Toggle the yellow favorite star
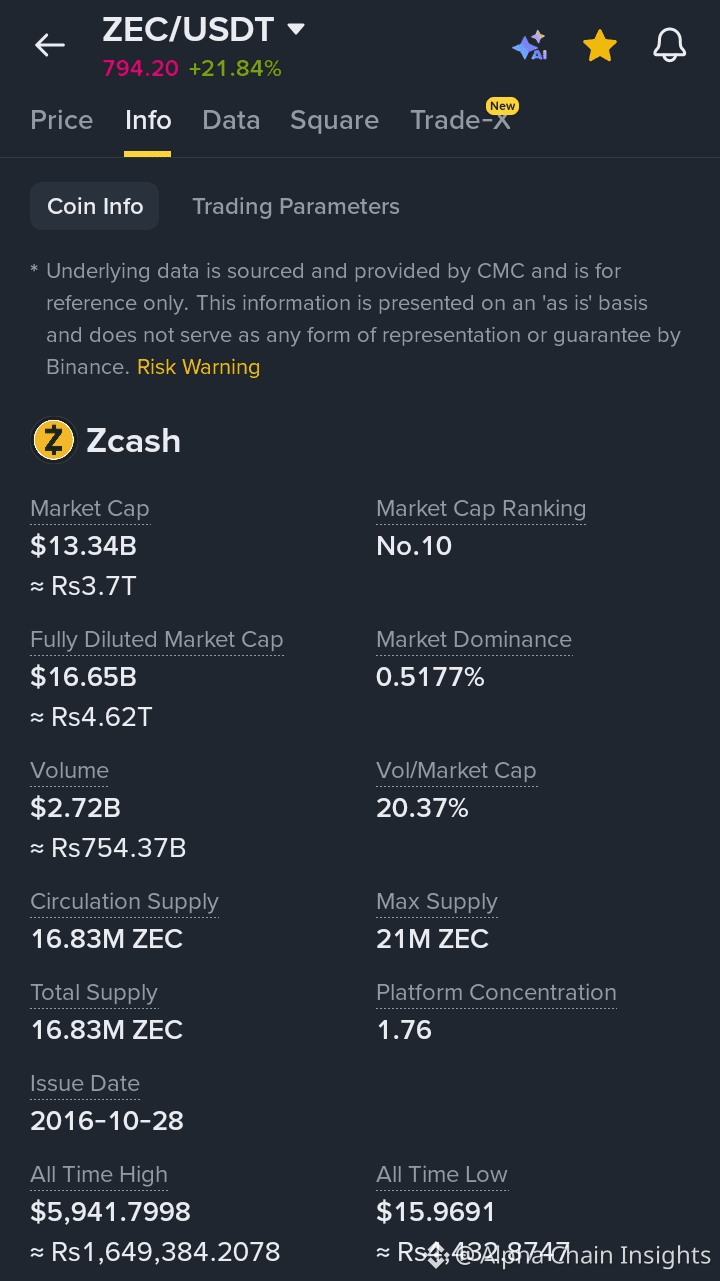The height and width of the screenshot is (1281, 720). [599, 46]
